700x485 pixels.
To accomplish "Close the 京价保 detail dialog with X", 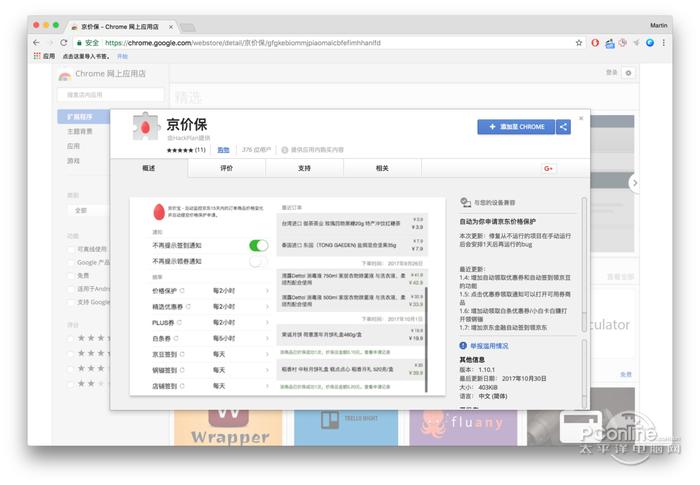I will 581,118.
